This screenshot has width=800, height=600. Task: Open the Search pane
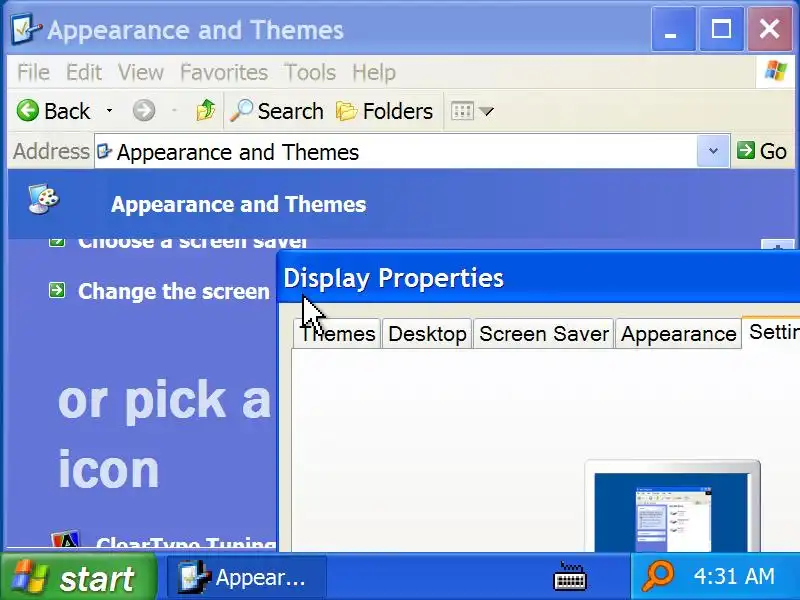tap(277, 111)
